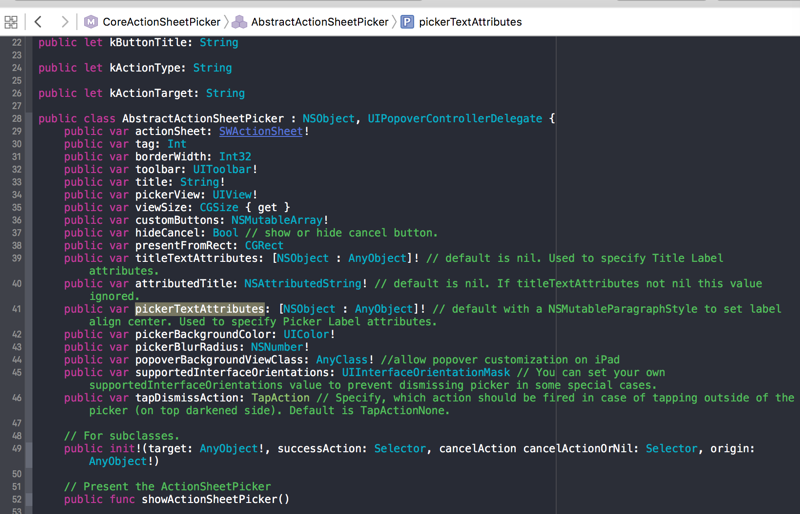Click '// Present the ActionSheetPicker' comment
This screenshot has height=514, width=800.
coord(167,486)
